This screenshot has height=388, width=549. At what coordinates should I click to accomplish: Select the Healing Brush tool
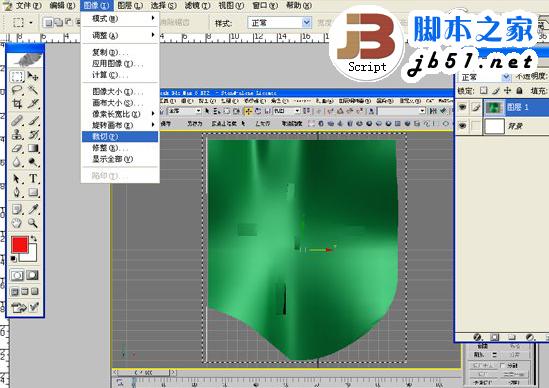click(x=17, y=121)
